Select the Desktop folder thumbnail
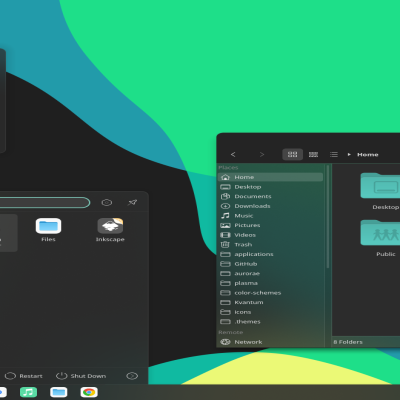Viewport: 400px width, 400px height. coord(380,185)
